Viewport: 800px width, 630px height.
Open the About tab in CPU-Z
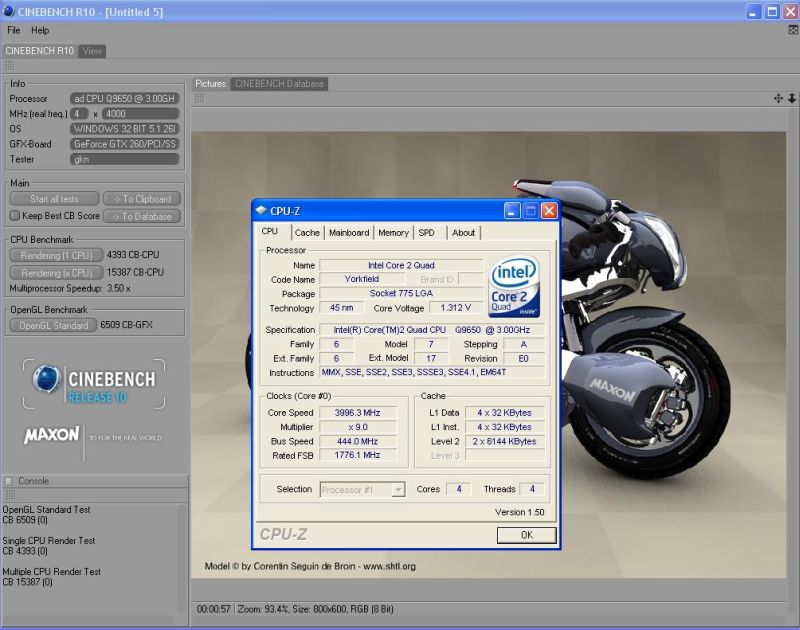coord(463,233)
